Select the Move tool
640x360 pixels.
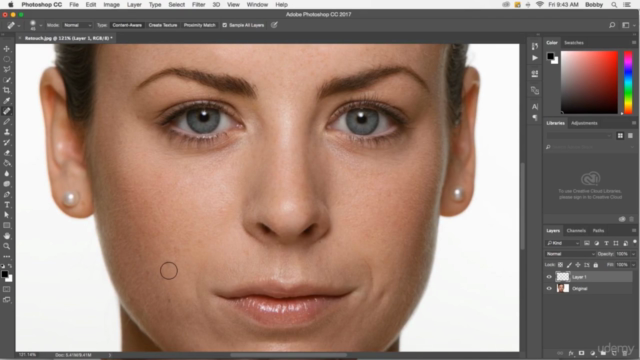pos(7,49)
